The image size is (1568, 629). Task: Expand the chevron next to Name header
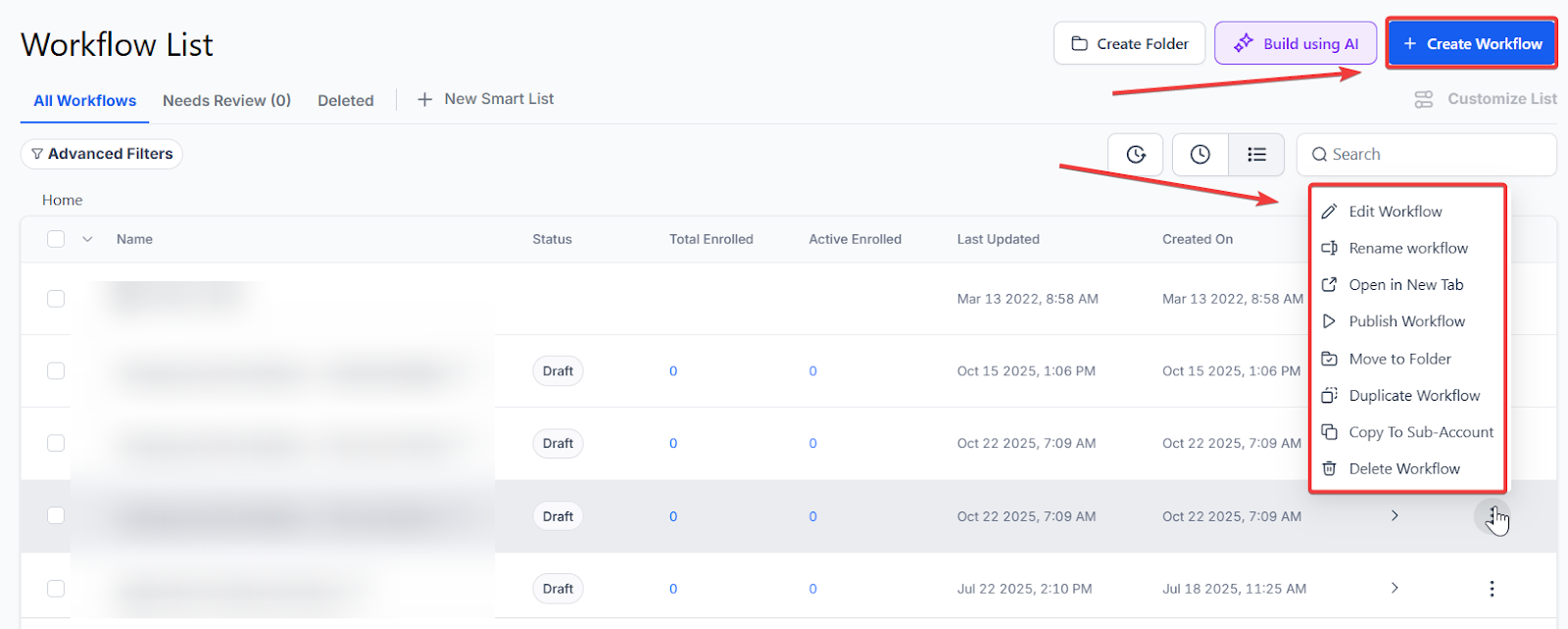(x=87, y=239)
